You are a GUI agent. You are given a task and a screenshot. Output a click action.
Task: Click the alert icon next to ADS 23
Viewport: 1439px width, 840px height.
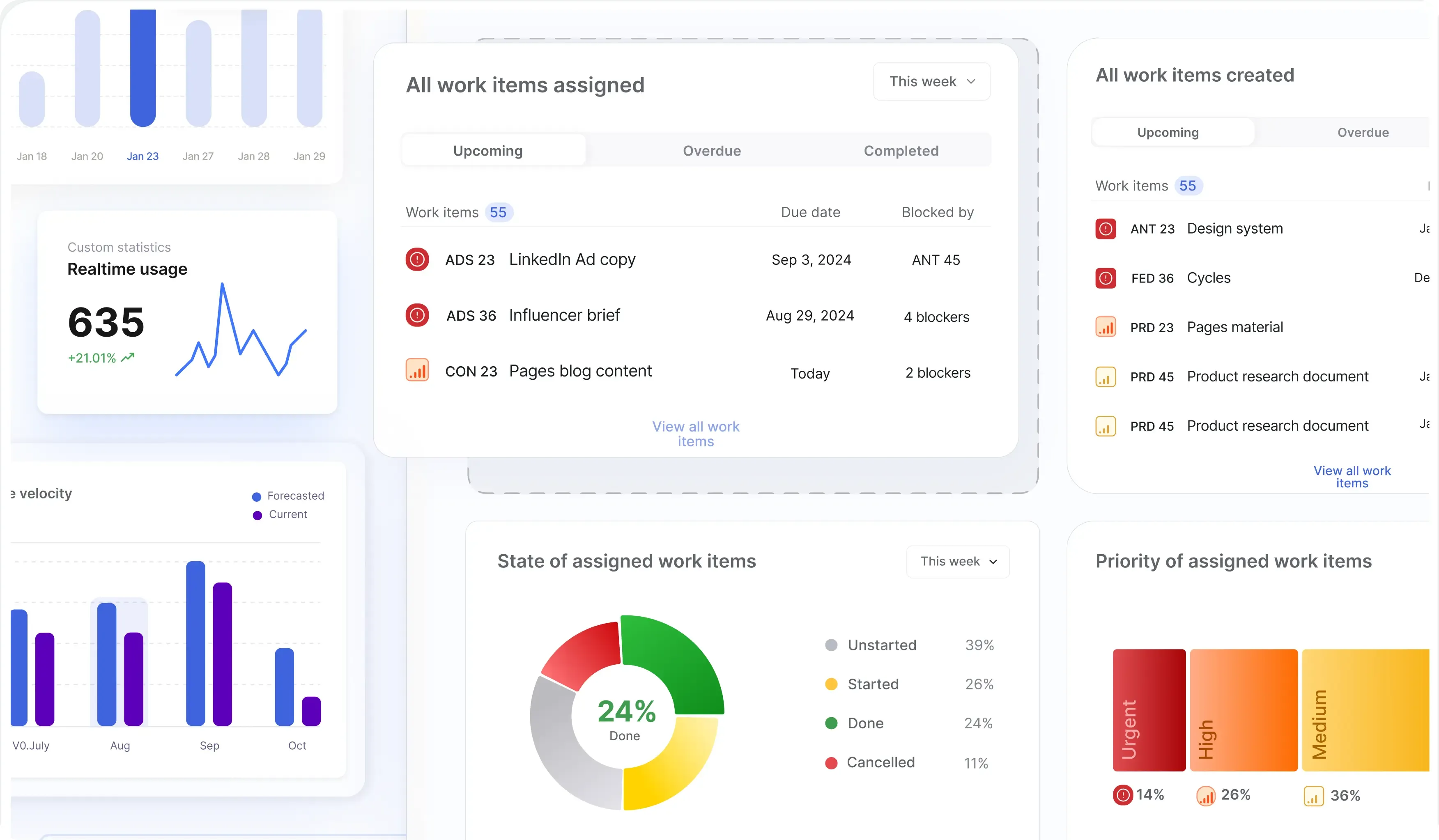417,259
